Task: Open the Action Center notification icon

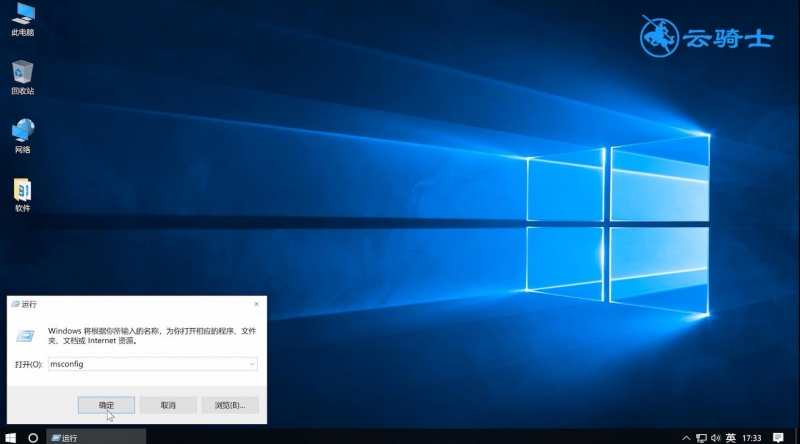Action: tap(778, 438)
